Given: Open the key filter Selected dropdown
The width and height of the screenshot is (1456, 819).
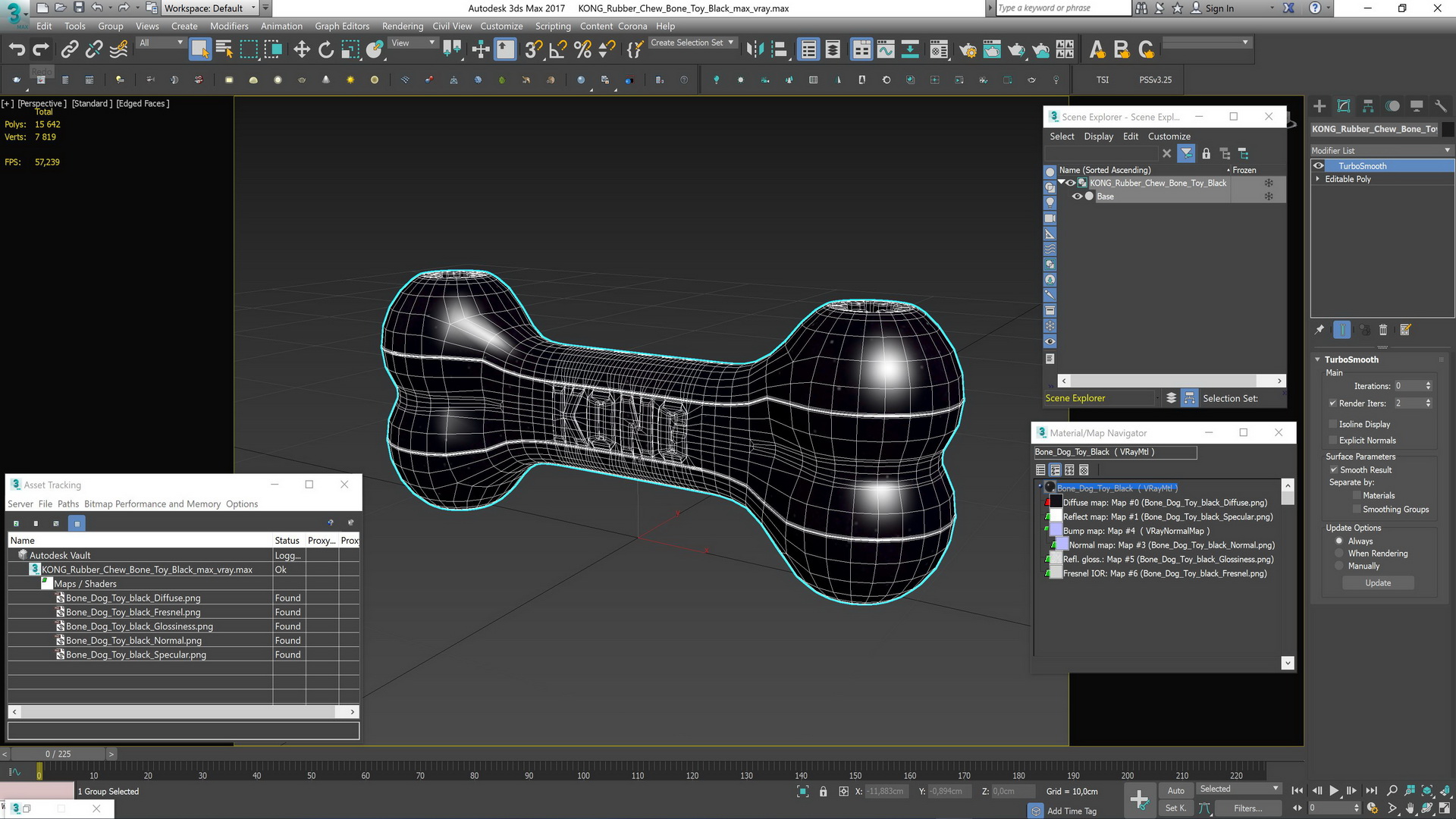Looking at the screenshot, I should (x=1239, y=789).
